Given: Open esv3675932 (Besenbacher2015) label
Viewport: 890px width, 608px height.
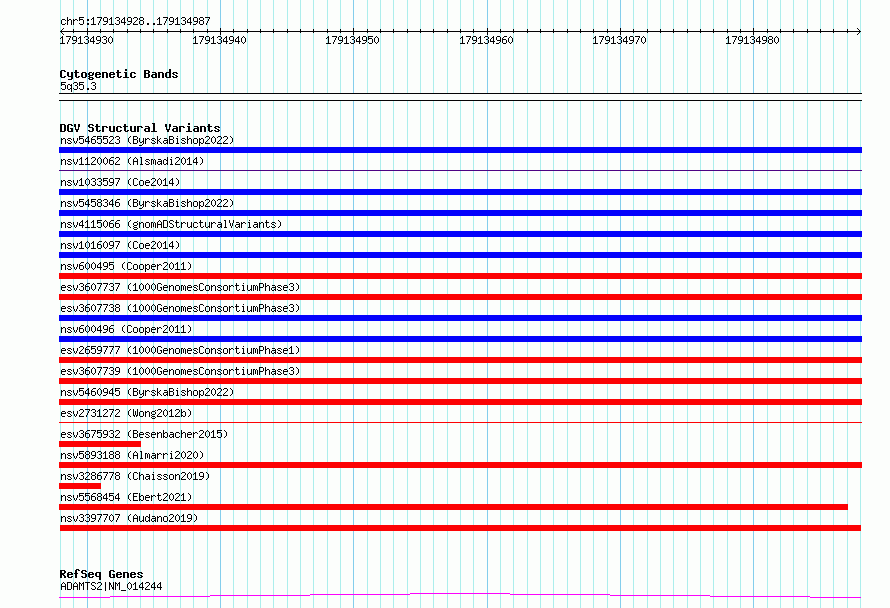Looking at the screenshot, I should coord(144,434).
